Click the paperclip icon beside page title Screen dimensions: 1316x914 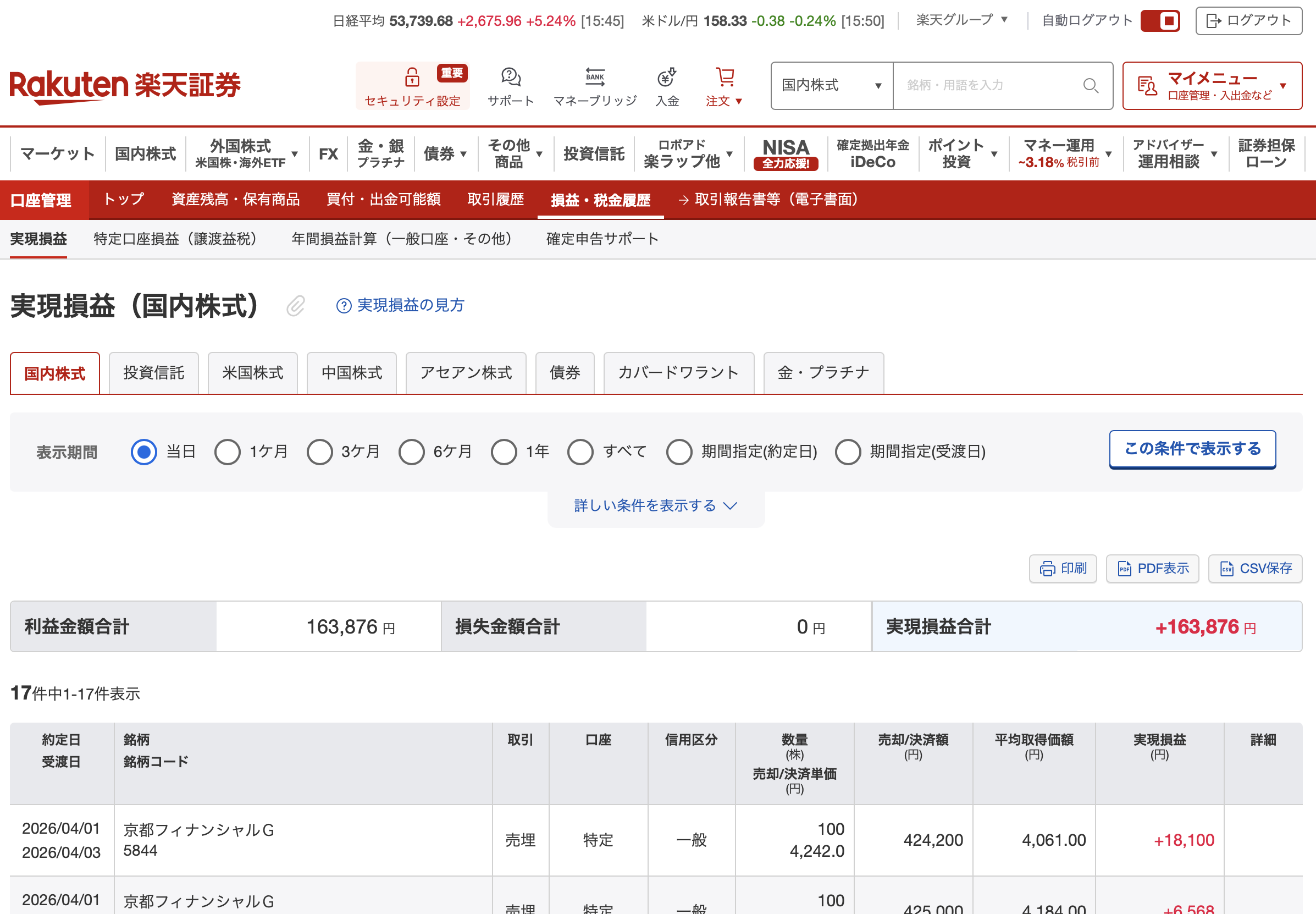tap(295, 306)
